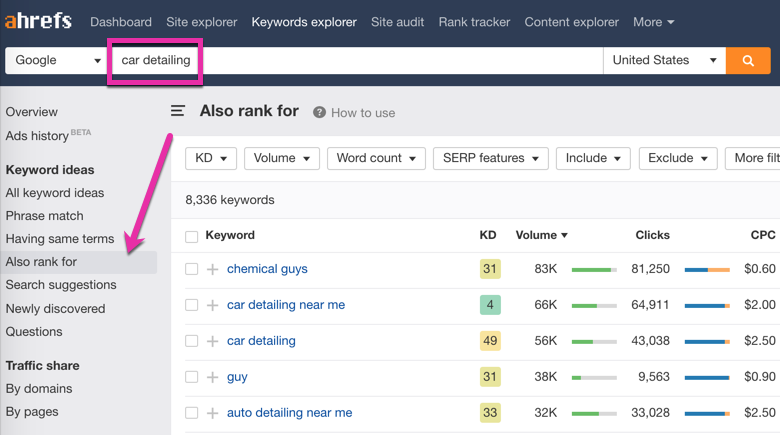The width and height of the screenshot is (780, 435).
Task: Click plus icon for auto detailing near me
Action: 212,413
